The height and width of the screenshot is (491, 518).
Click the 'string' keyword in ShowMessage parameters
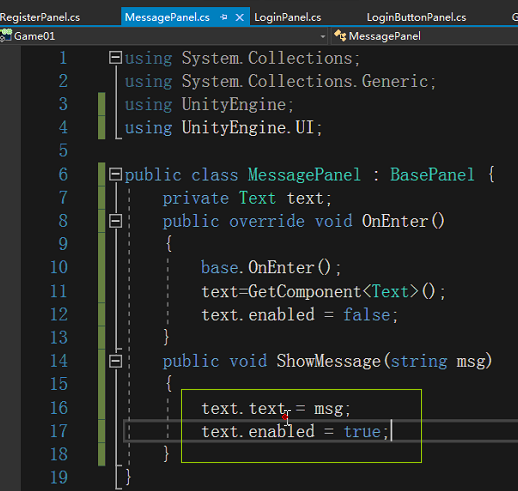tap(419, 361)
